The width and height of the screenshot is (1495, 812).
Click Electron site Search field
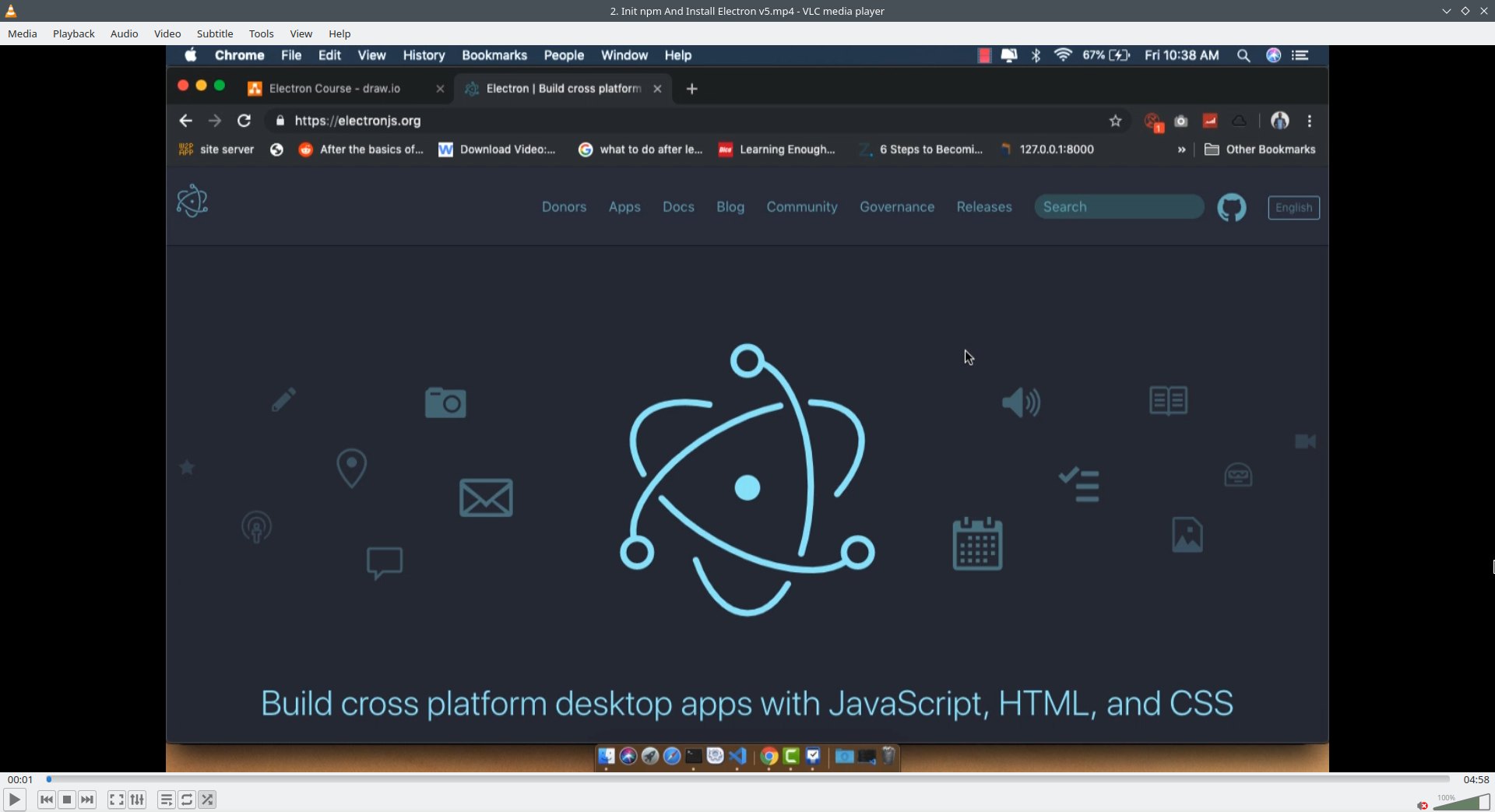point(1119,207)
